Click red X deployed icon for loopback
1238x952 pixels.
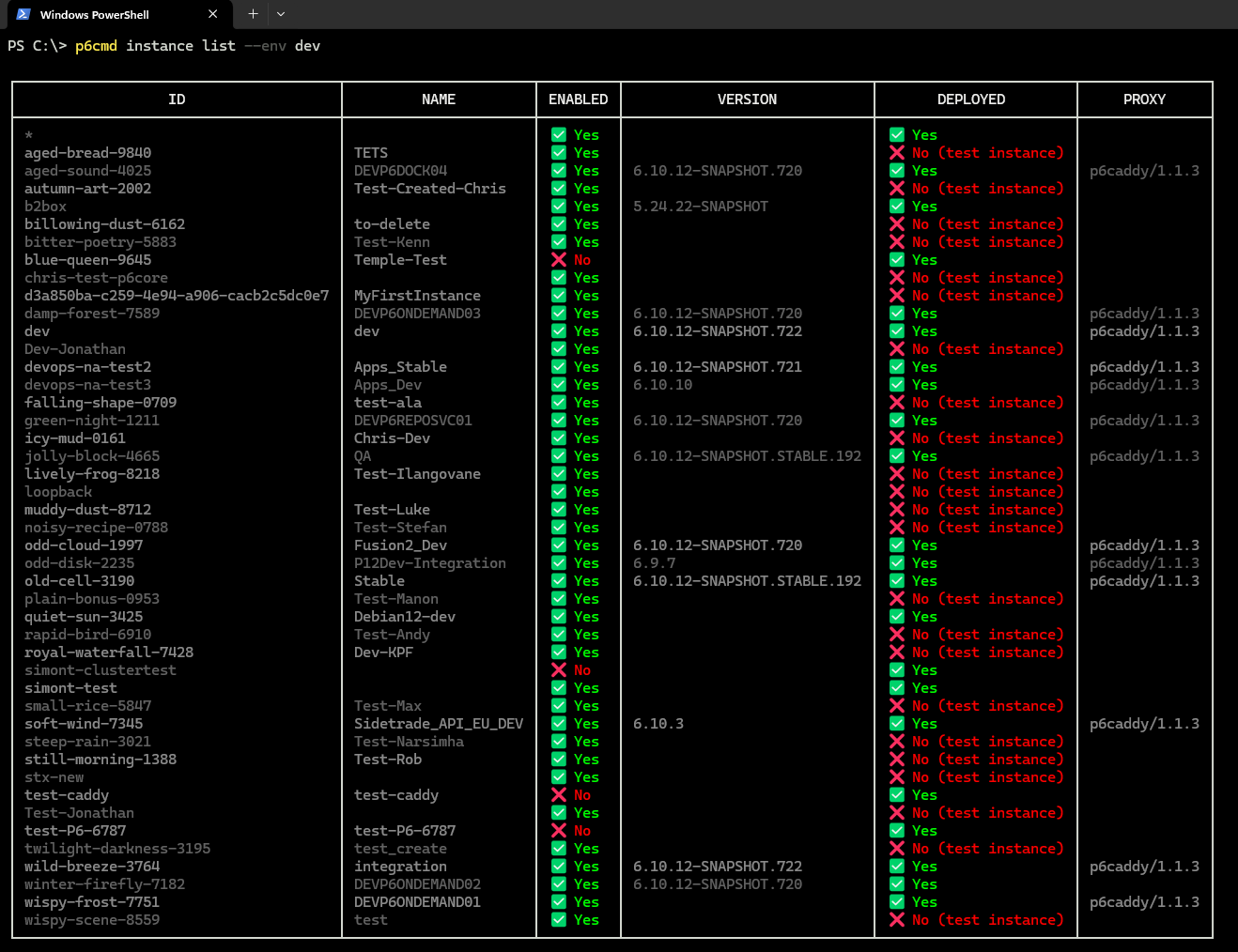[x=897, y=492]
